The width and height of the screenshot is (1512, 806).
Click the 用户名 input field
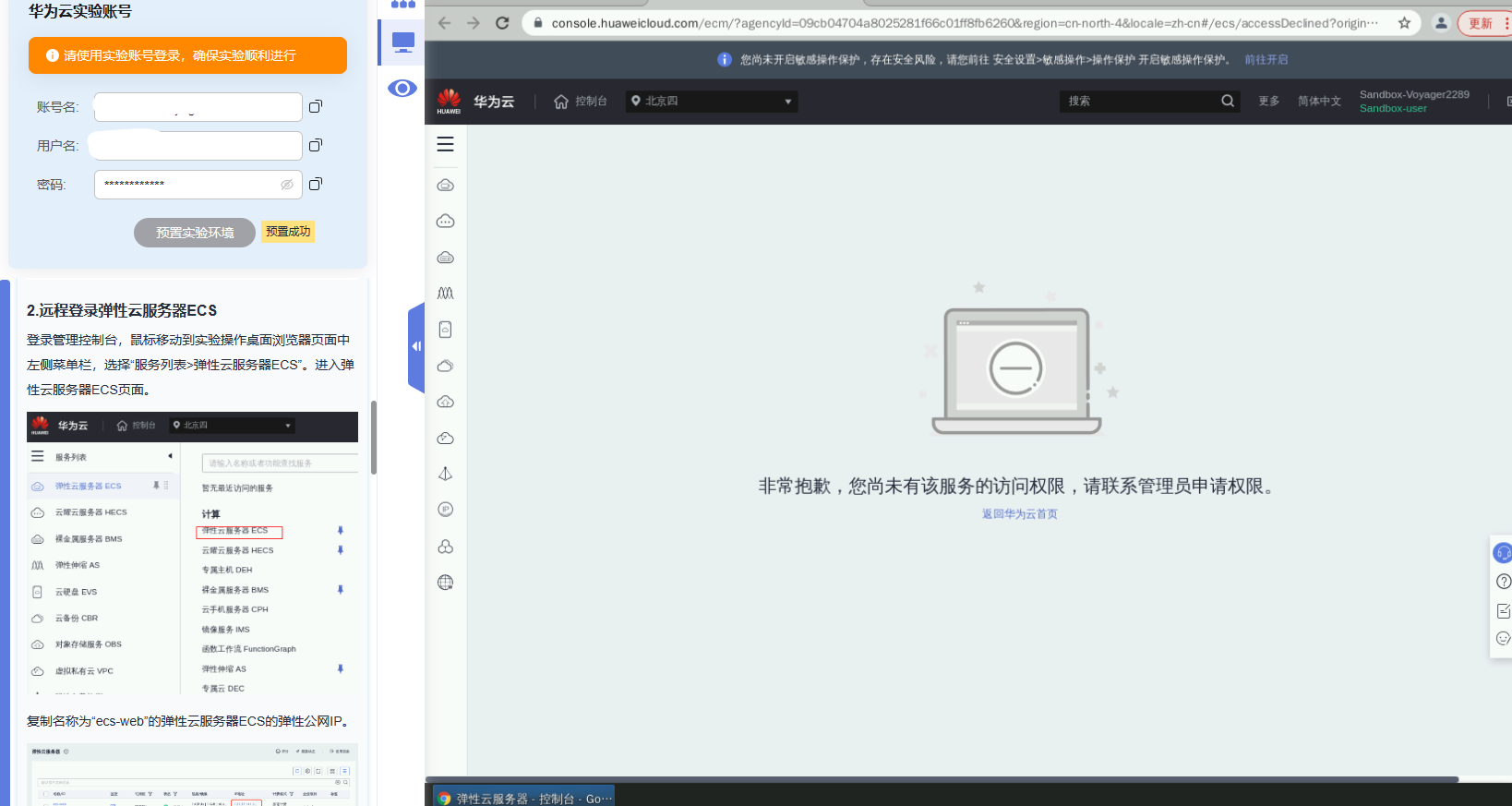[198, 146]
